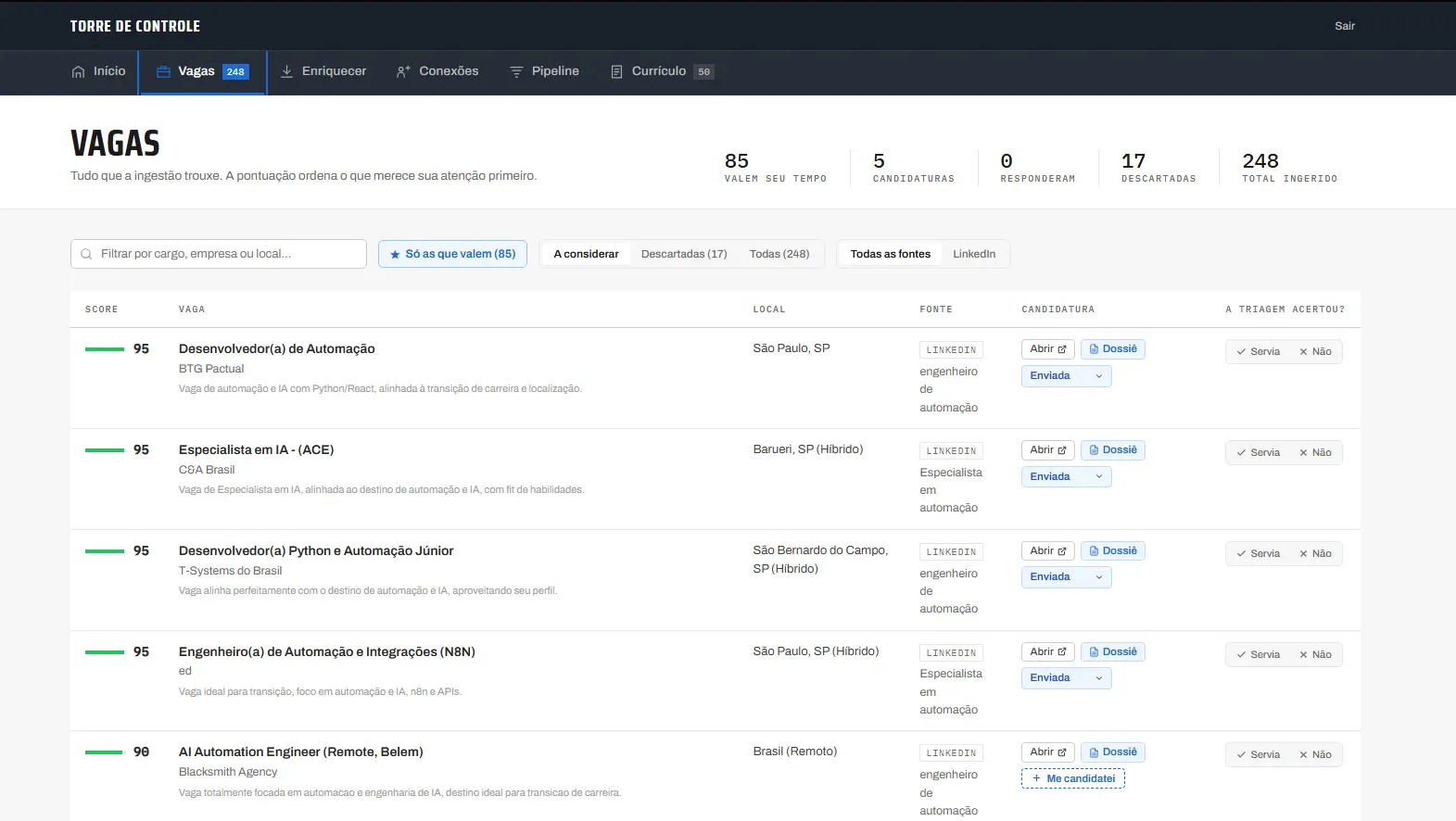This screenshot has width=1456, height=821.
Task: Mark T-Systems triage as Servia
Action: click(1258, 554)
